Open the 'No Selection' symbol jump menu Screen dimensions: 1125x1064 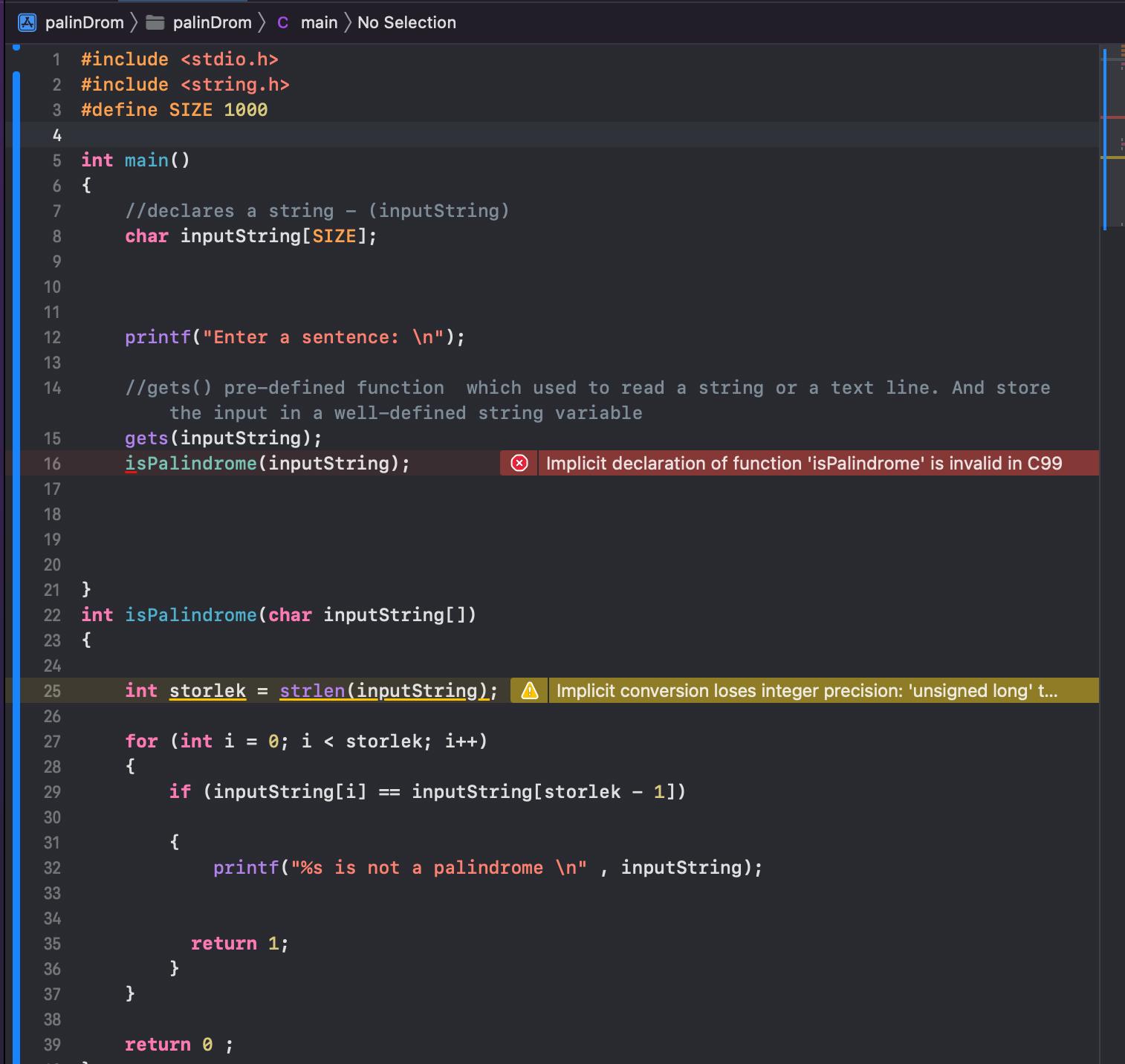(x=406, y=22)
